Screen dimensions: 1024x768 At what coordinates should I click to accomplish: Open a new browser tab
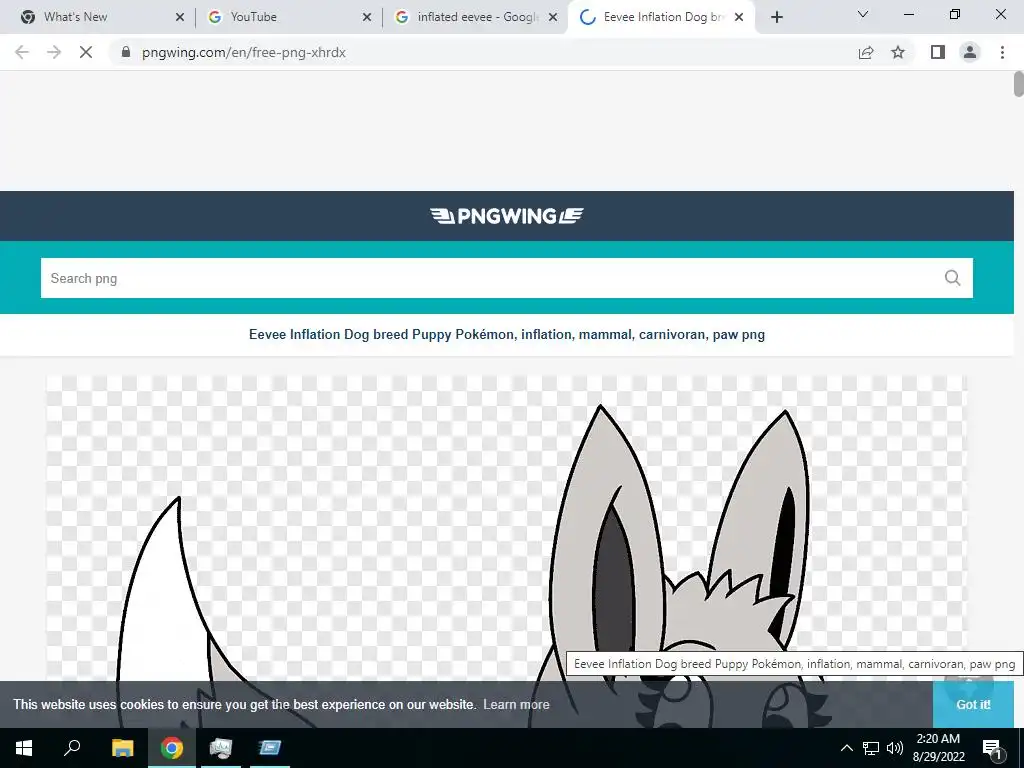coord(776,18)
